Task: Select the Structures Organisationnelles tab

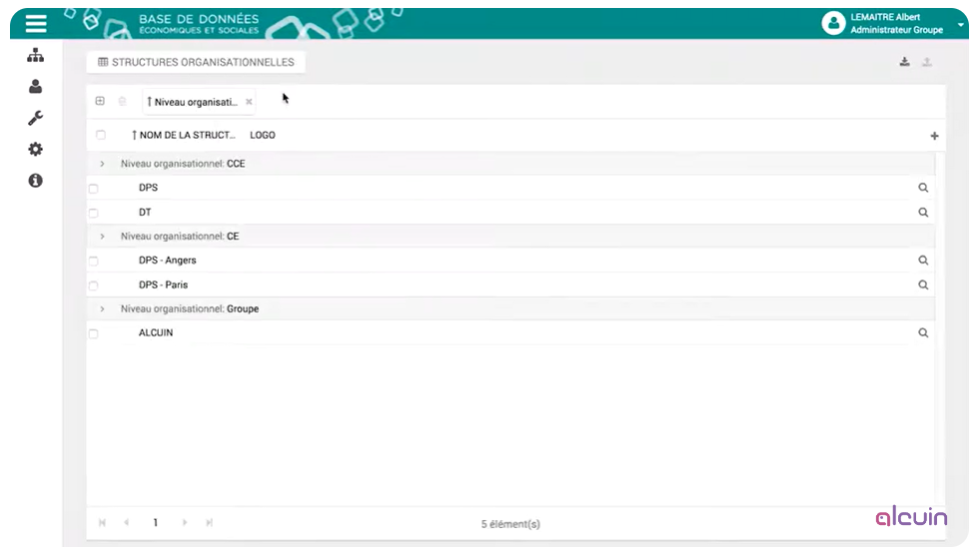Action: (x=196, y=62)
